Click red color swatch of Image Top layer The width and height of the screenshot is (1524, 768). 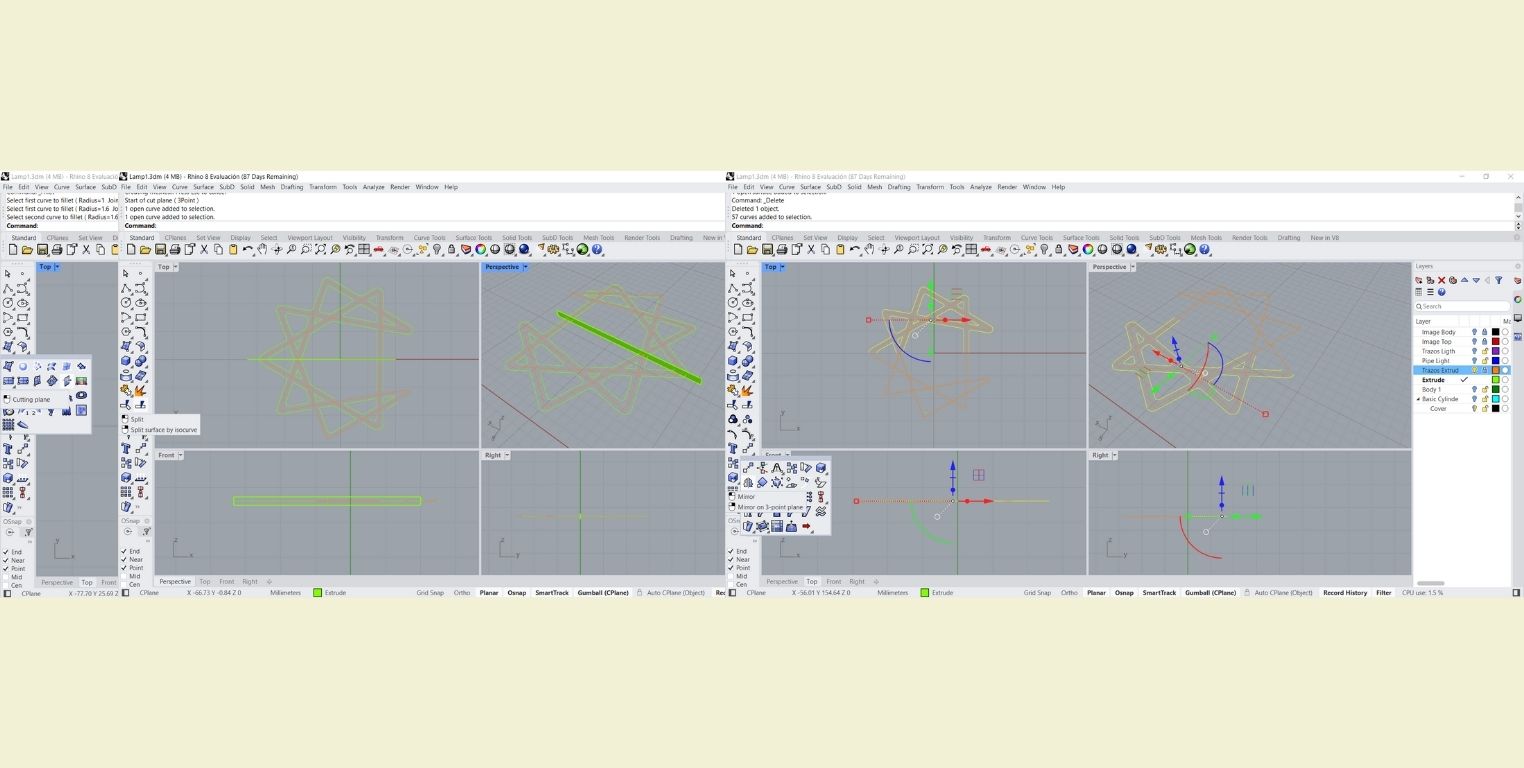click(x=1495, y=342)
